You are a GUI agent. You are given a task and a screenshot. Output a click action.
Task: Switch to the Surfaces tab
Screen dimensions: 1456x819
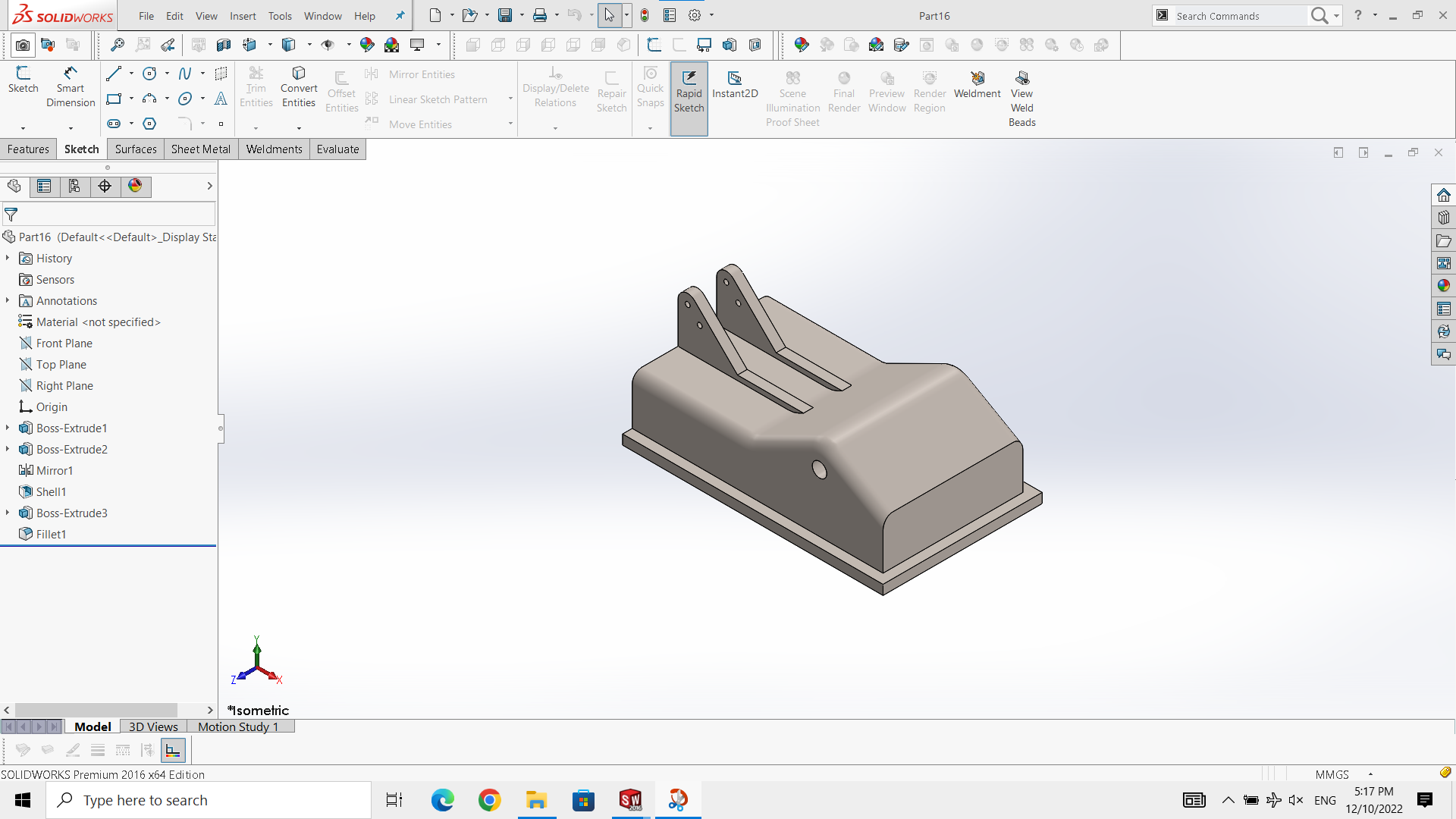pyautogui.click(x=136, y=149)
